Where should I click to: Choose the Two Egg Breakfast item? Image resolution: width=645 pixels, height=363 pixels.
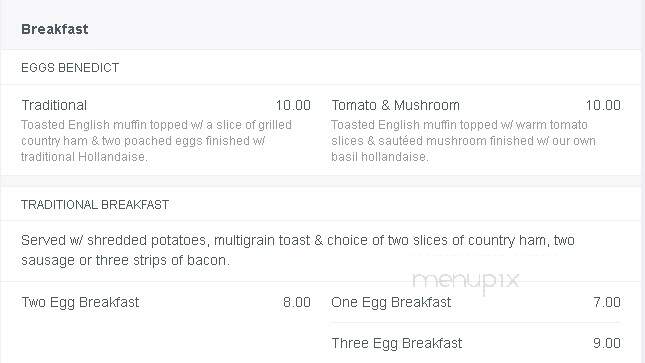[80, 302]
